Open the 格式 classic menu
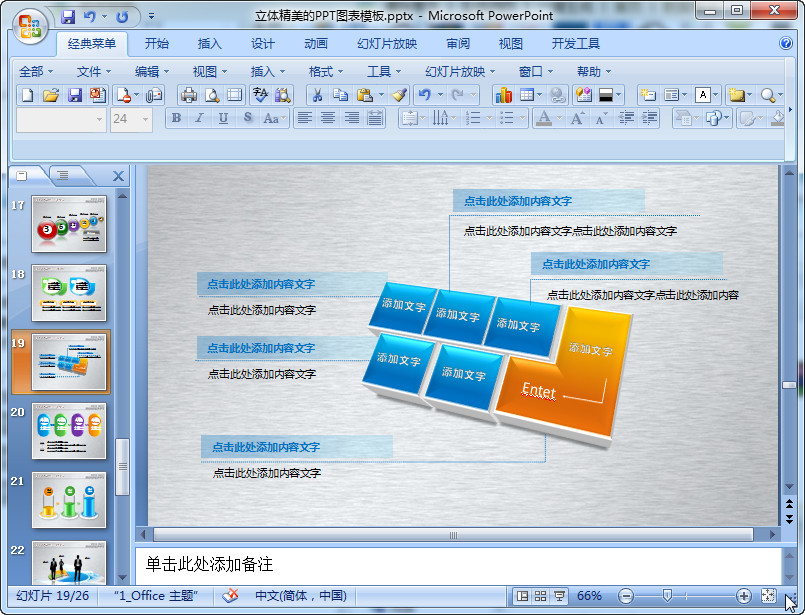This screenshot has width=805, height=615. point(325,71)
